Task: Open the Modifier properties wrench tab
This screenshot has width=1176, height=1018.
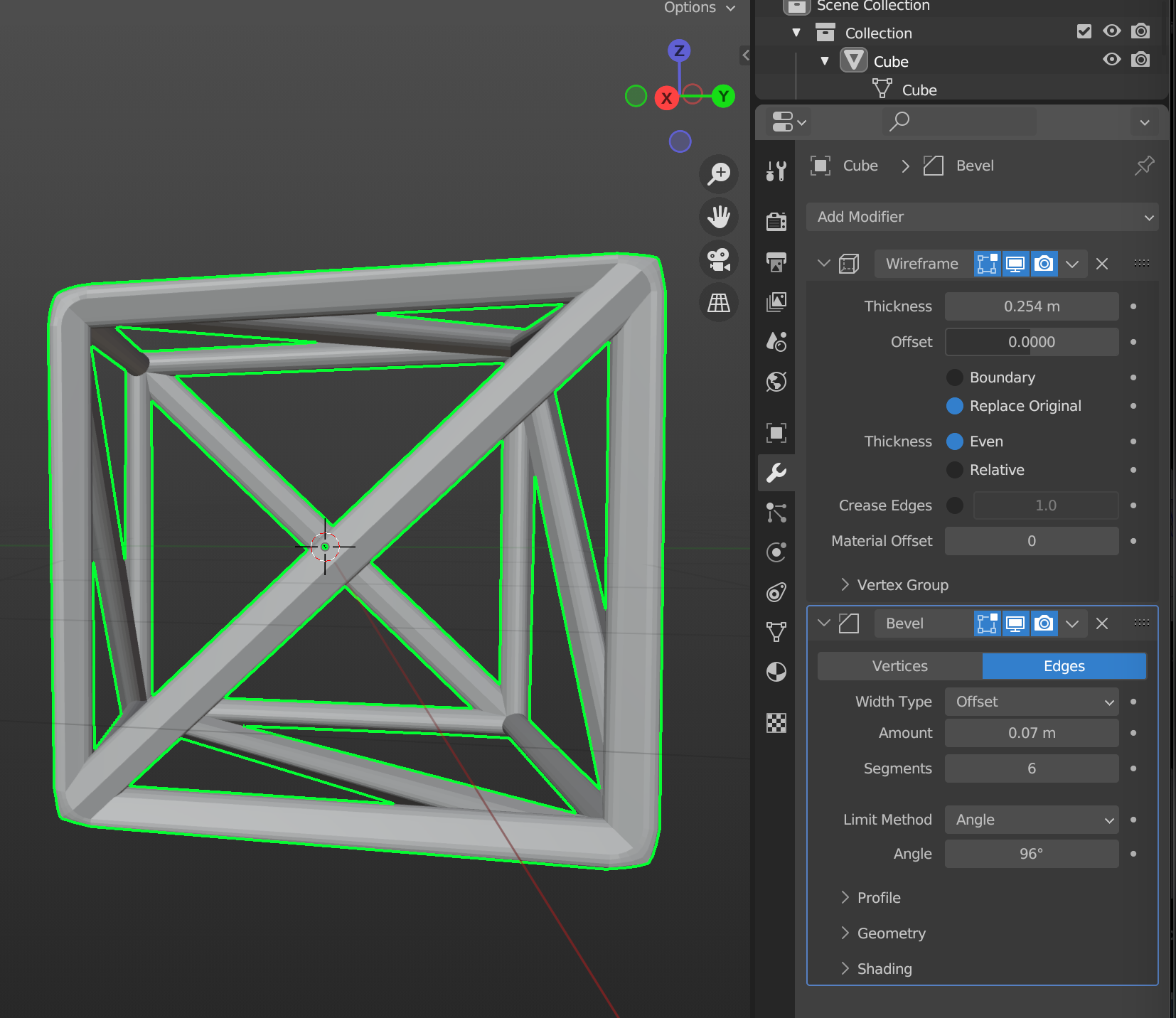Action: pos(776,473)
